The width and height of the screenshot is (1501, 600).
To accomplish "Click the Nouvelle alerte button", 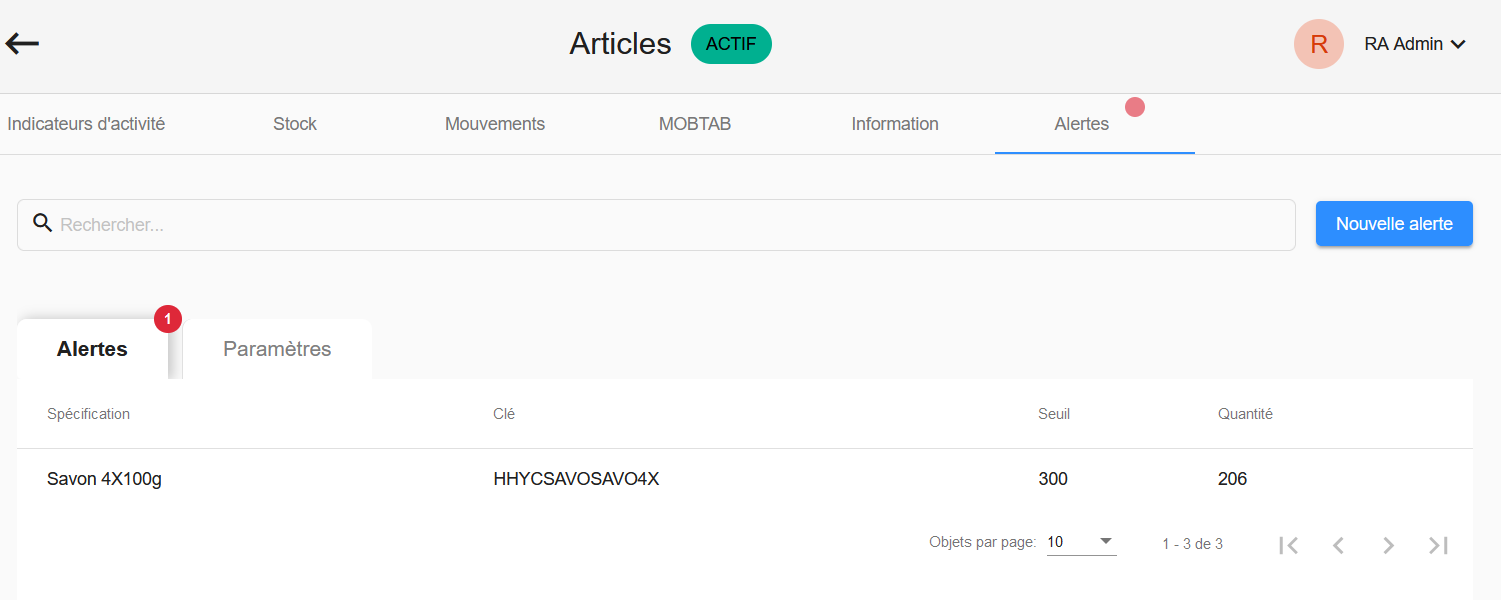I will click(x=1394, y=224).
